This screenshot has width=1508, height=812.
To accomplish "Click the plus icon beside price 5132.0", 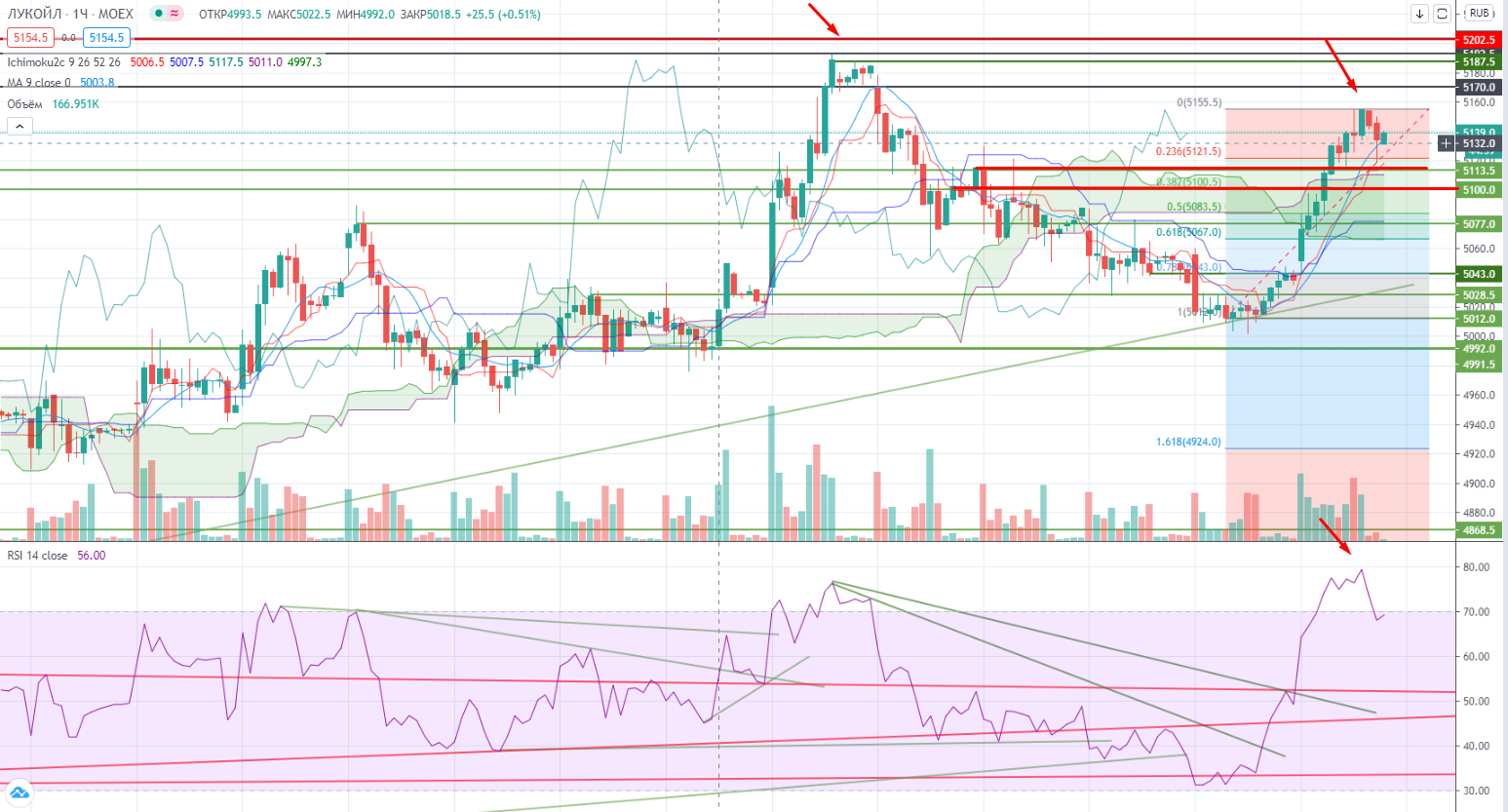I will [1446, 143].
